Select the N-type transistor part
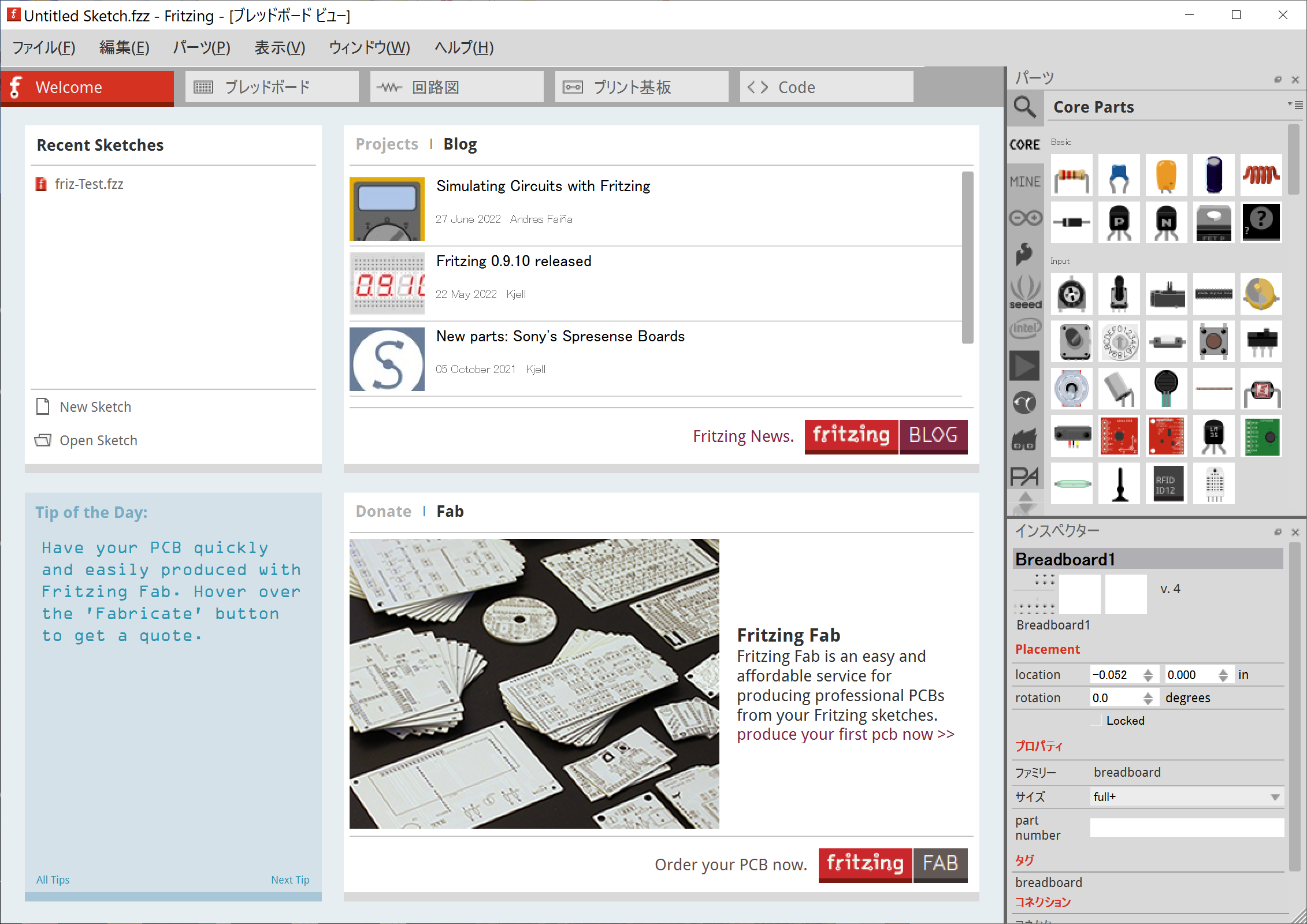1307x924 pixels. [x=1167, y=222]
